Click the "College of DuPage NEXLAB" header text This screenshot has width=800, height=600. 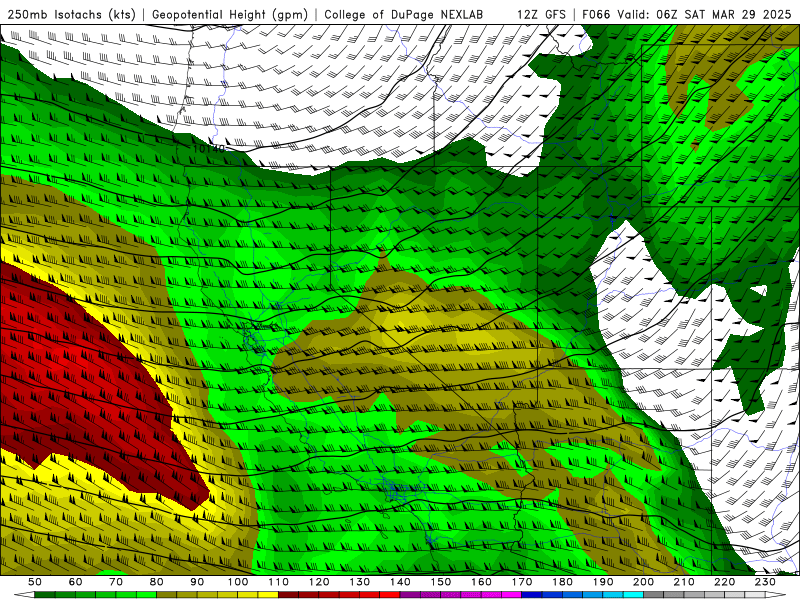click(404, 15)
